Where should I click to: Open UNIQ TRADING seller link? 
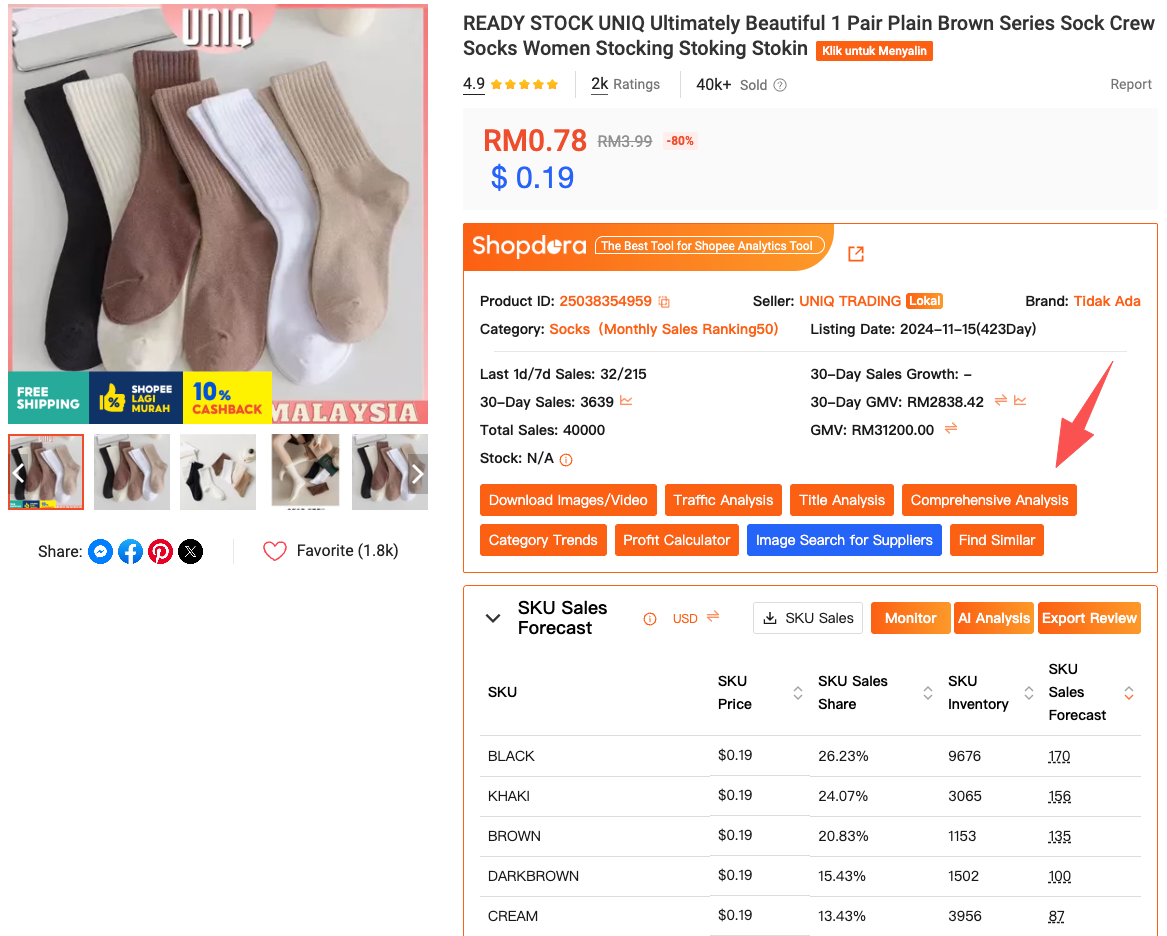click(x=850, y=301)
